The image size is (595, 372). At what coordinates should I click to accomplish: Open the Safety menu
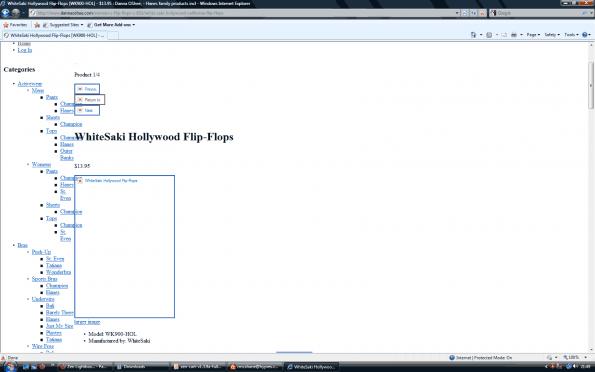coord(552,35)
